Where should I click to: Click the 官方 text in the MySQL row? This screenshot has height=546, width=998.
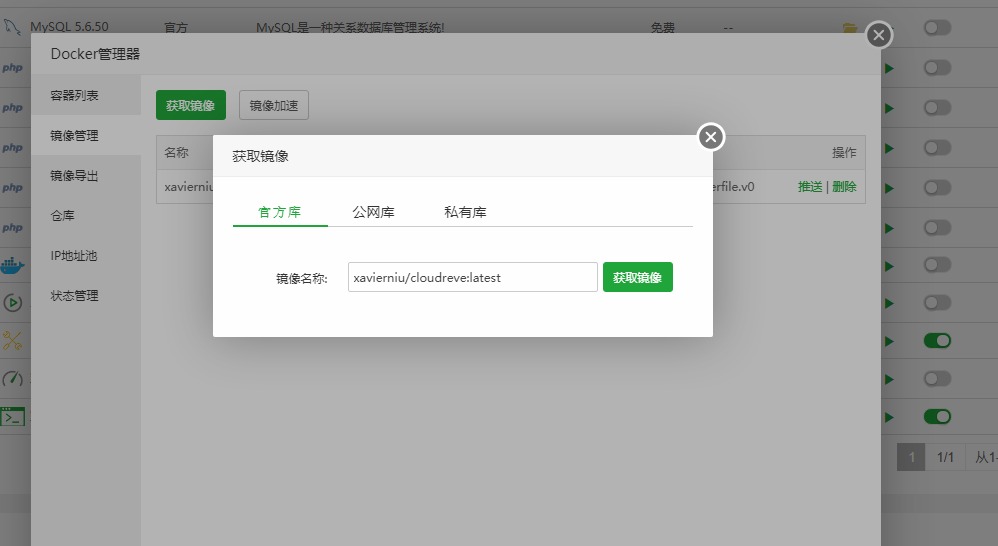(176, 28)
